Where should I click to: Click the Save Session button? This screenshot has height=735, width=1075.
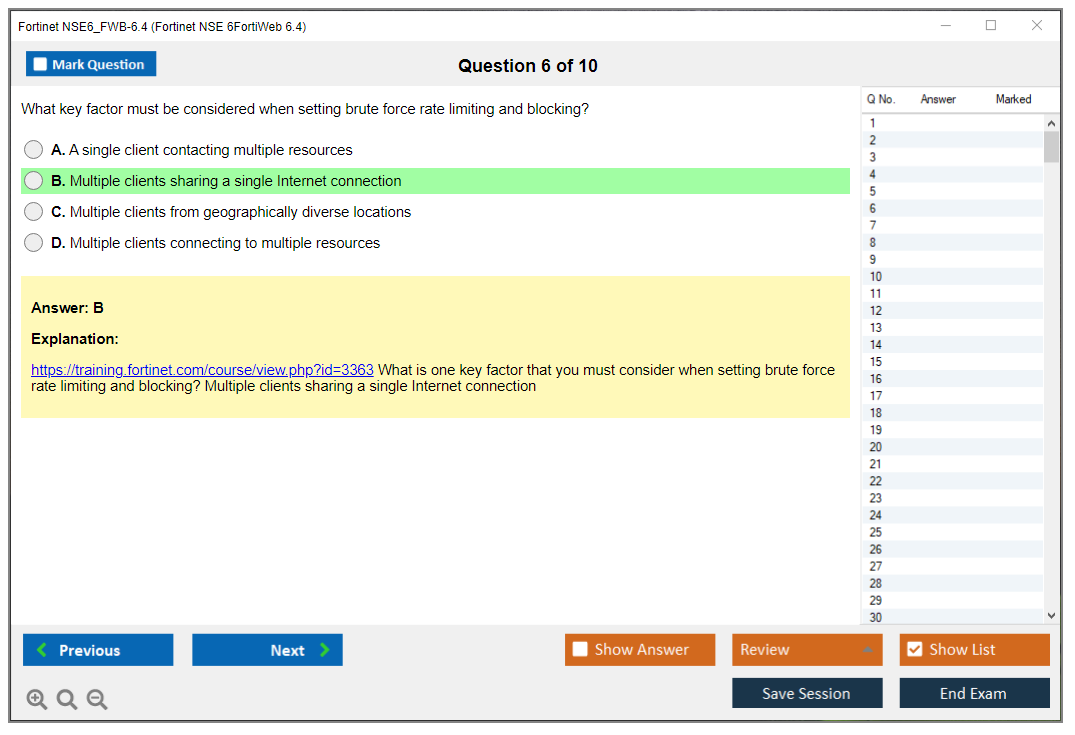(806, 693)
